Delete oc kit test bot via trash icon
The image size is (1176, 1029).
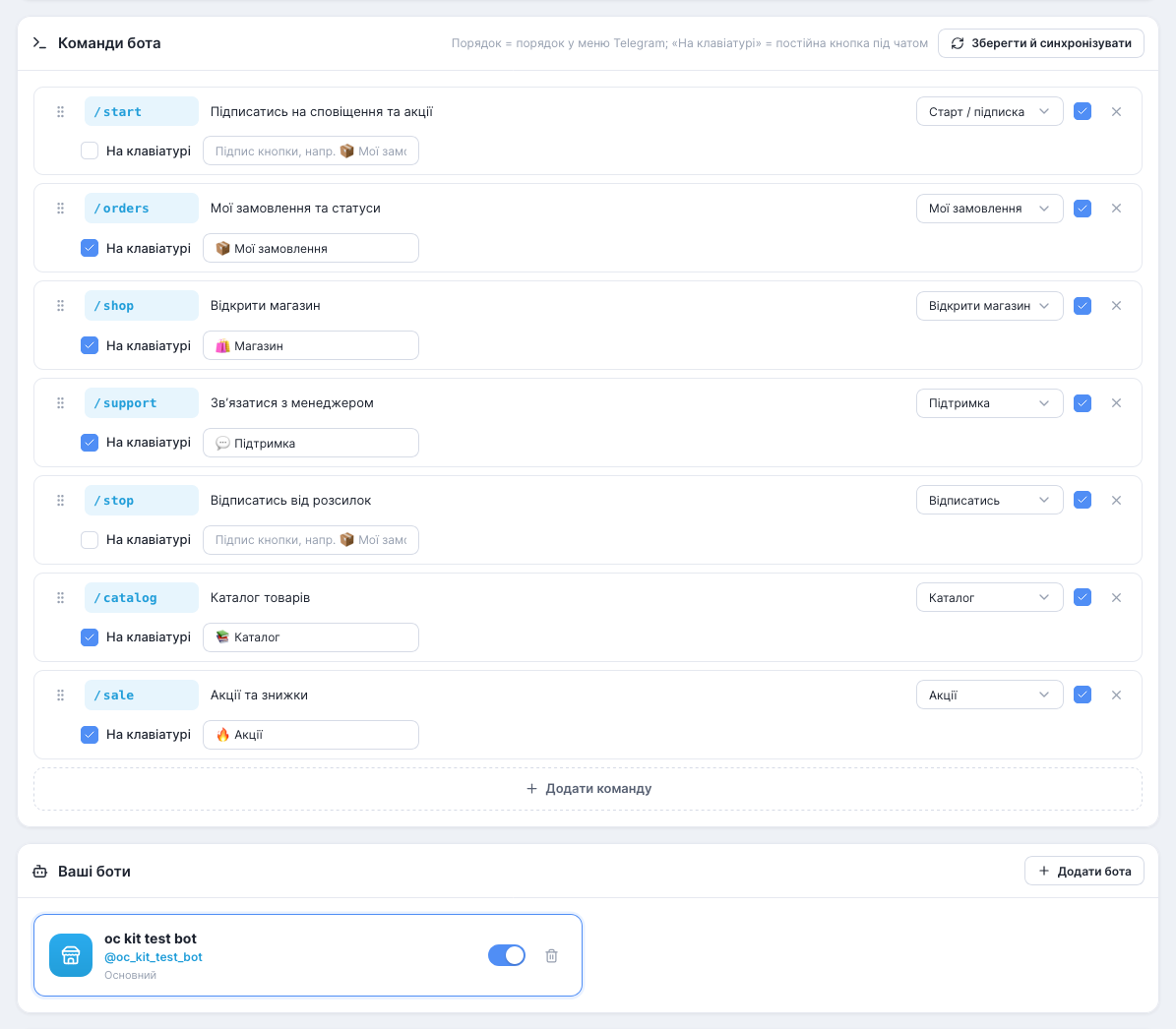click(551, 955)
